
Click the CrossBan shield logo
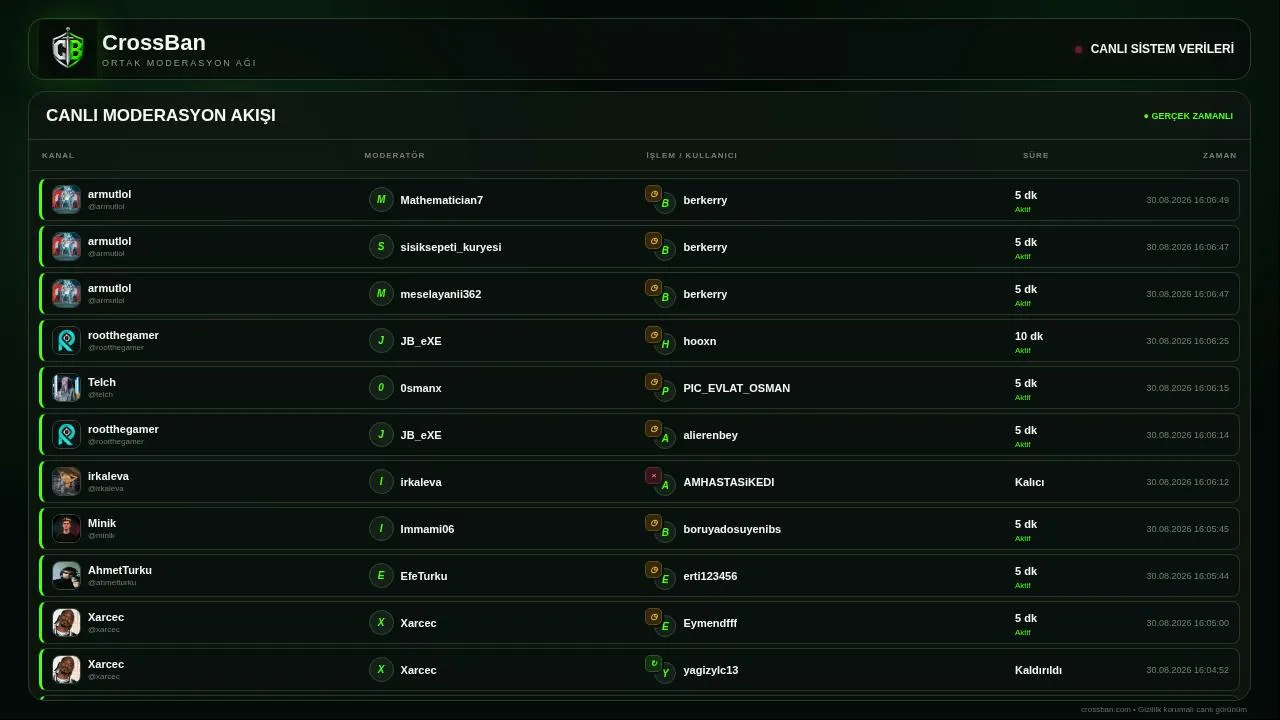click(68, 49)
